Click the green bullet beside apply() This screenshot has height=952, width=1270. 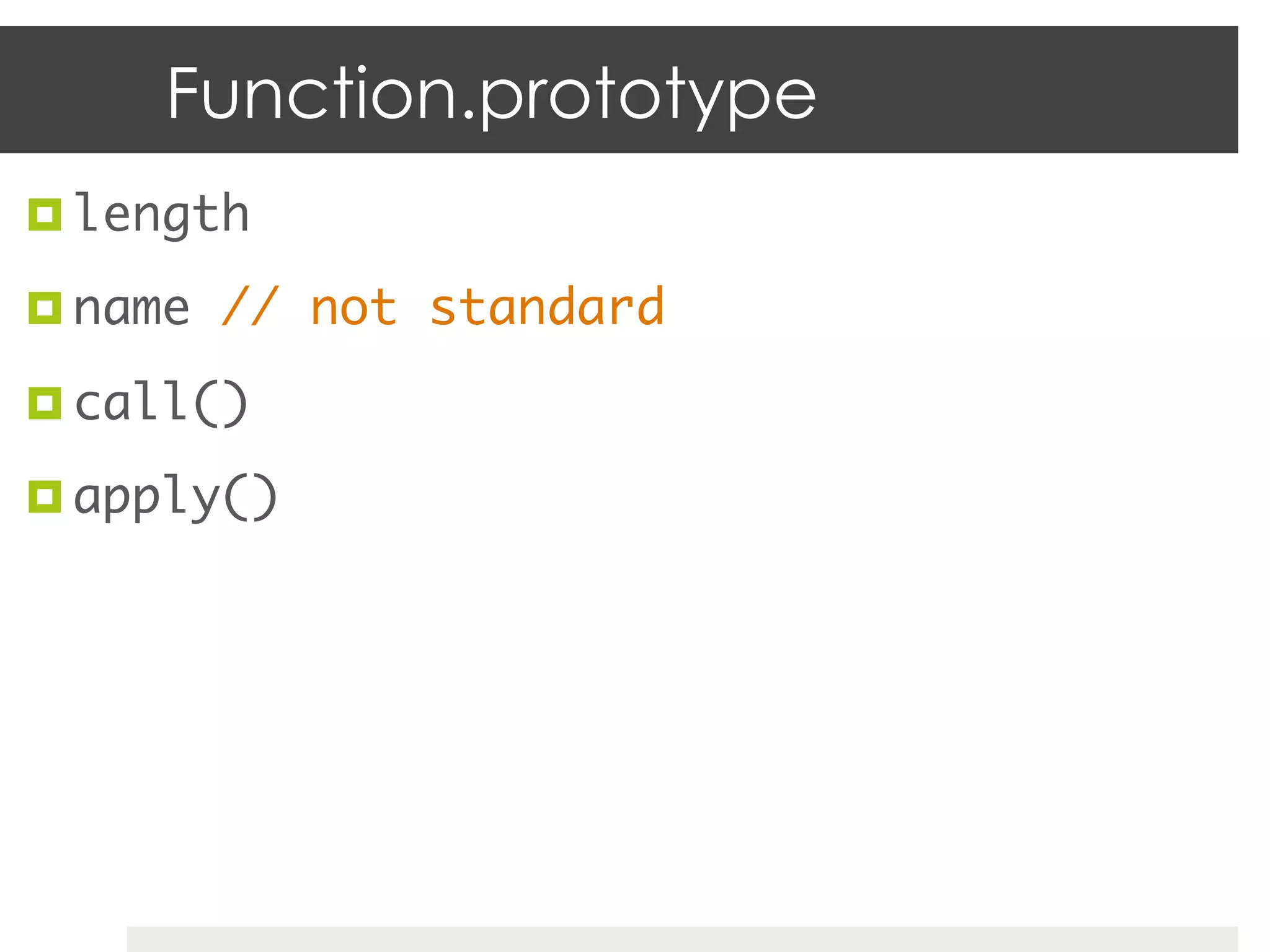coord(45,496)
